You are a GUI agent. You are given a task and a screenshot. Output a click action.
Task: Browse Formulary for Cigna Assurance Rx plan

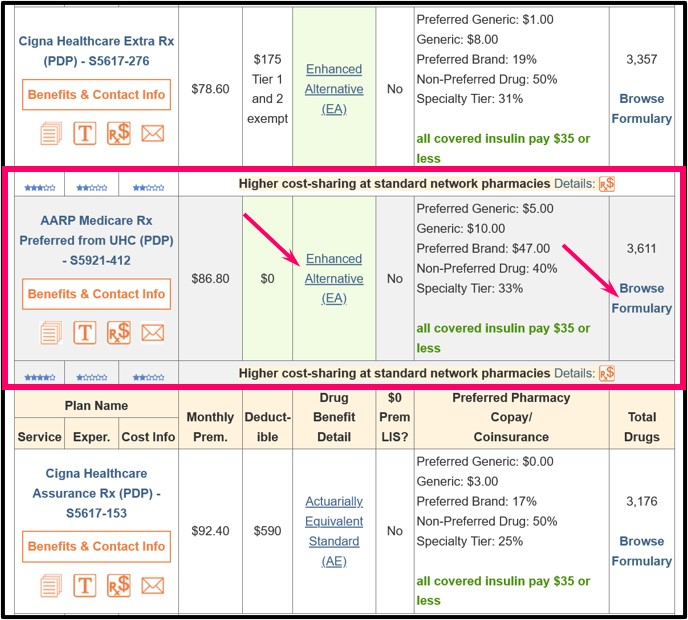tap(641, 551)
